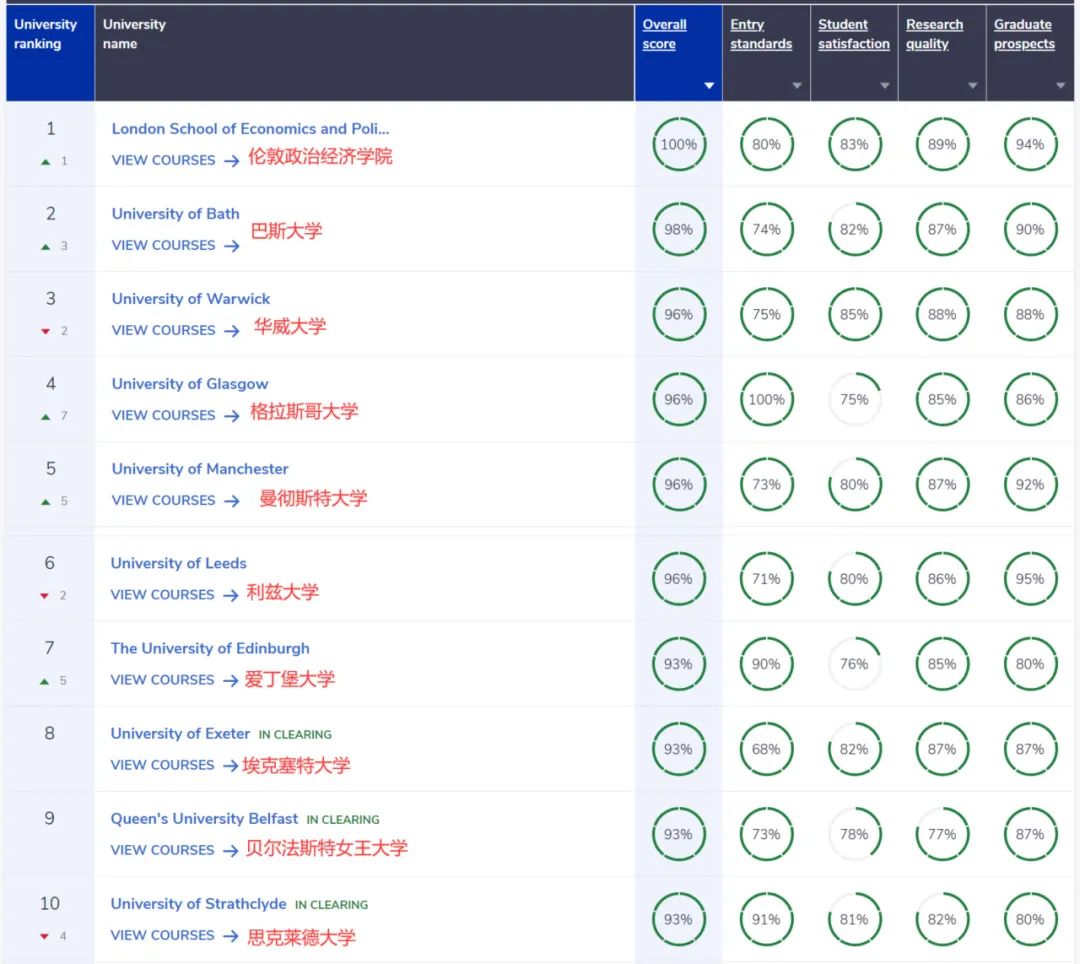Click Exeter IN CLEARING label
This screenshot has width=1080, height=964.
[295, 735]
